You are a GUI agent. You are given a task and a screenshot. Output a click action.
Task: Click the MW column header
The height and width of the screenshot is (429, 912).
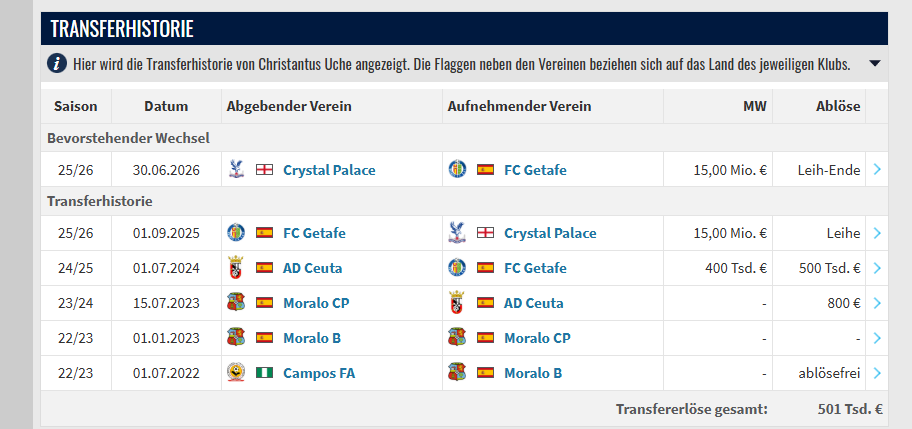pos(755,106)
